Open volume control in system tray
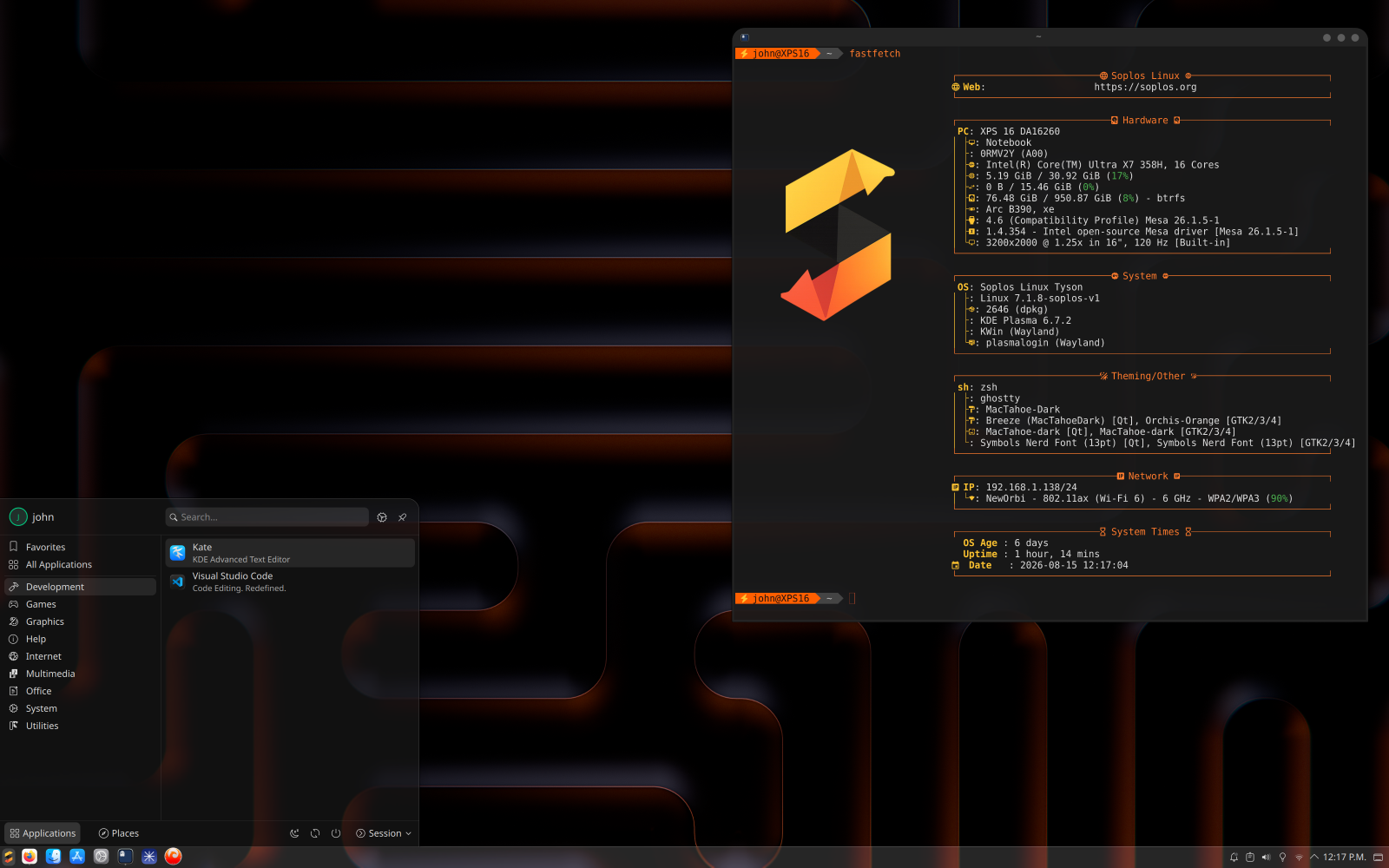1389x868 pixels. click(1266, 858)
